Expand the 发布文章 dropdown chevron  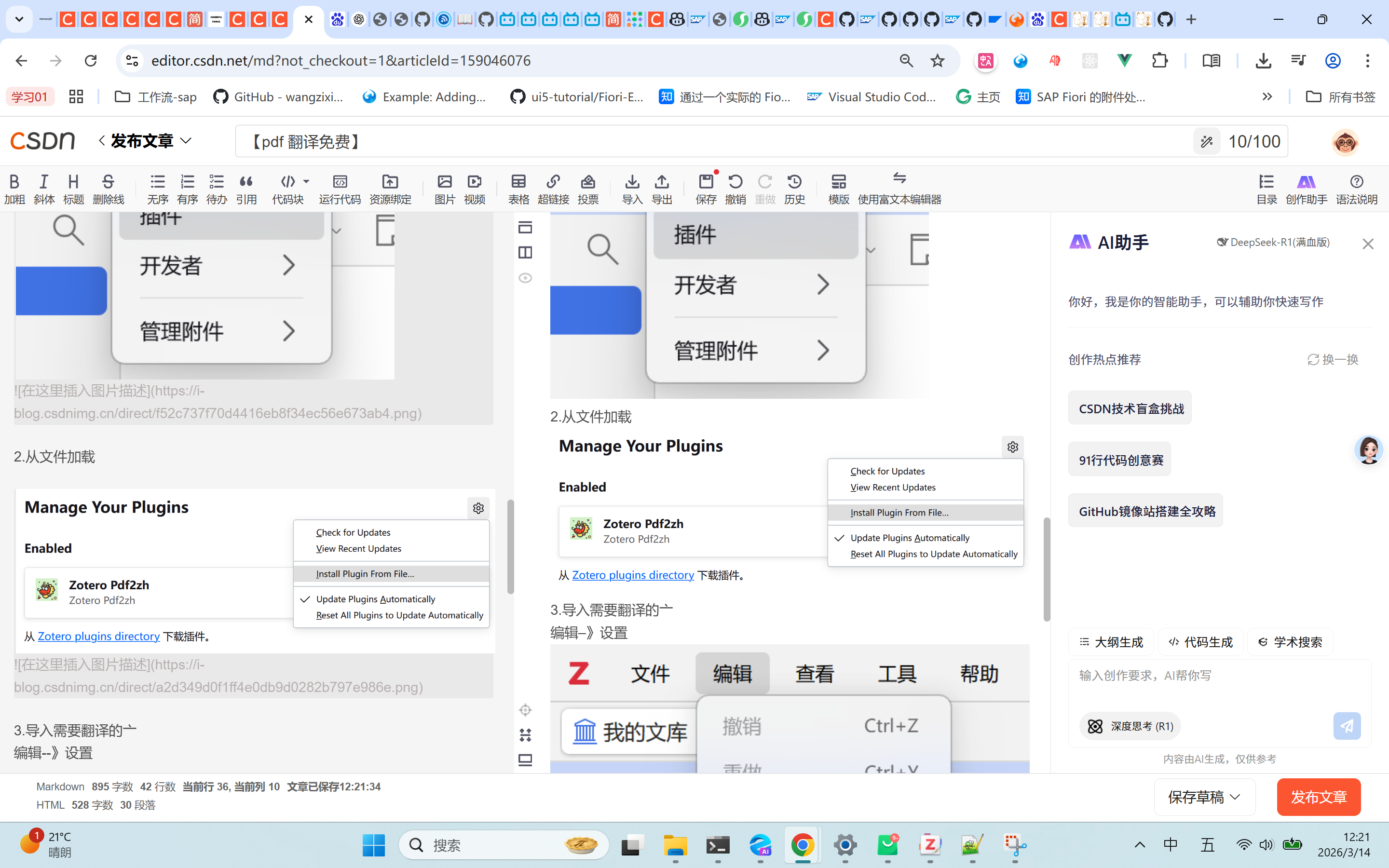186,141
